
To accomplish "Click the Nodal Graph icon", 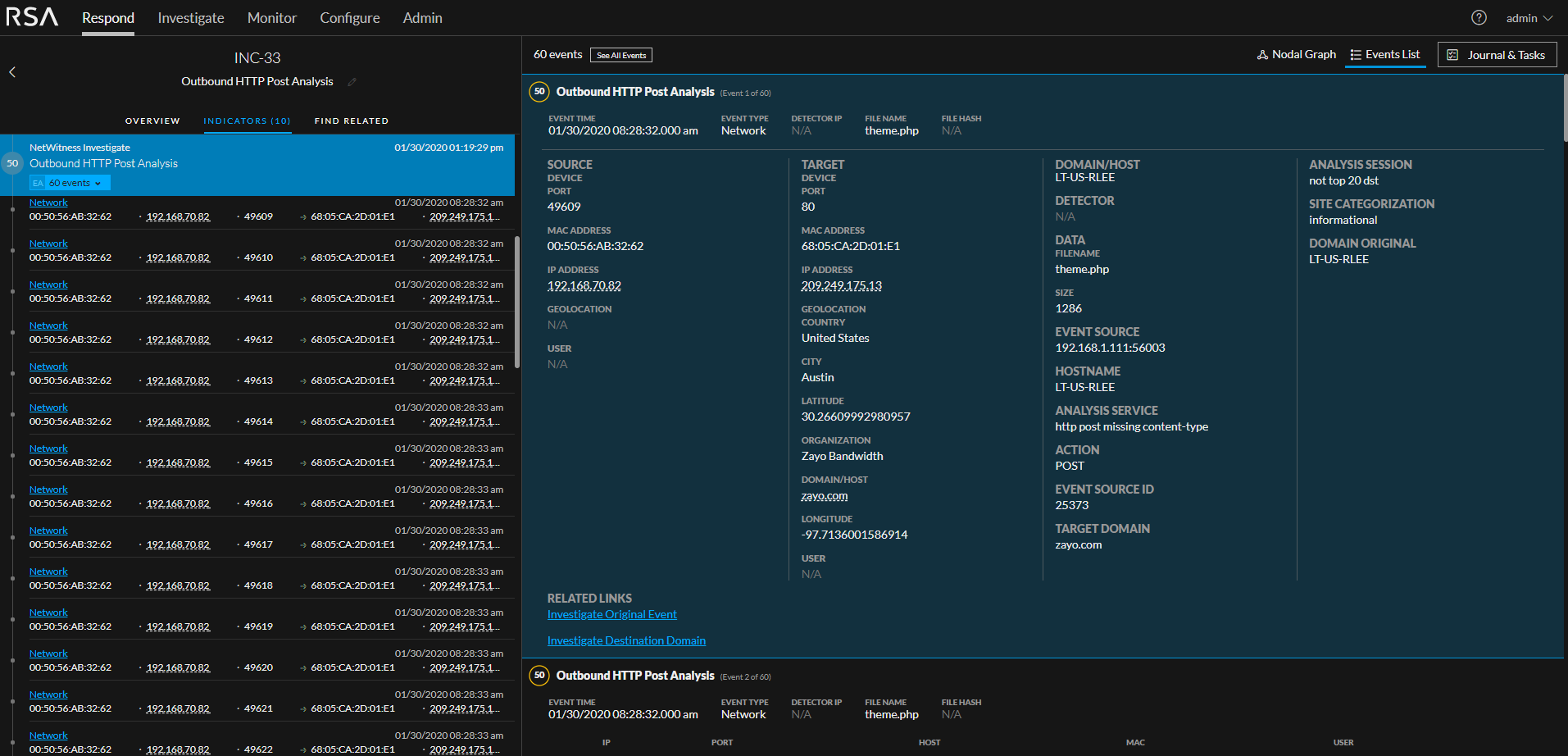I will pyautogui.click(x=1262, y=55).
